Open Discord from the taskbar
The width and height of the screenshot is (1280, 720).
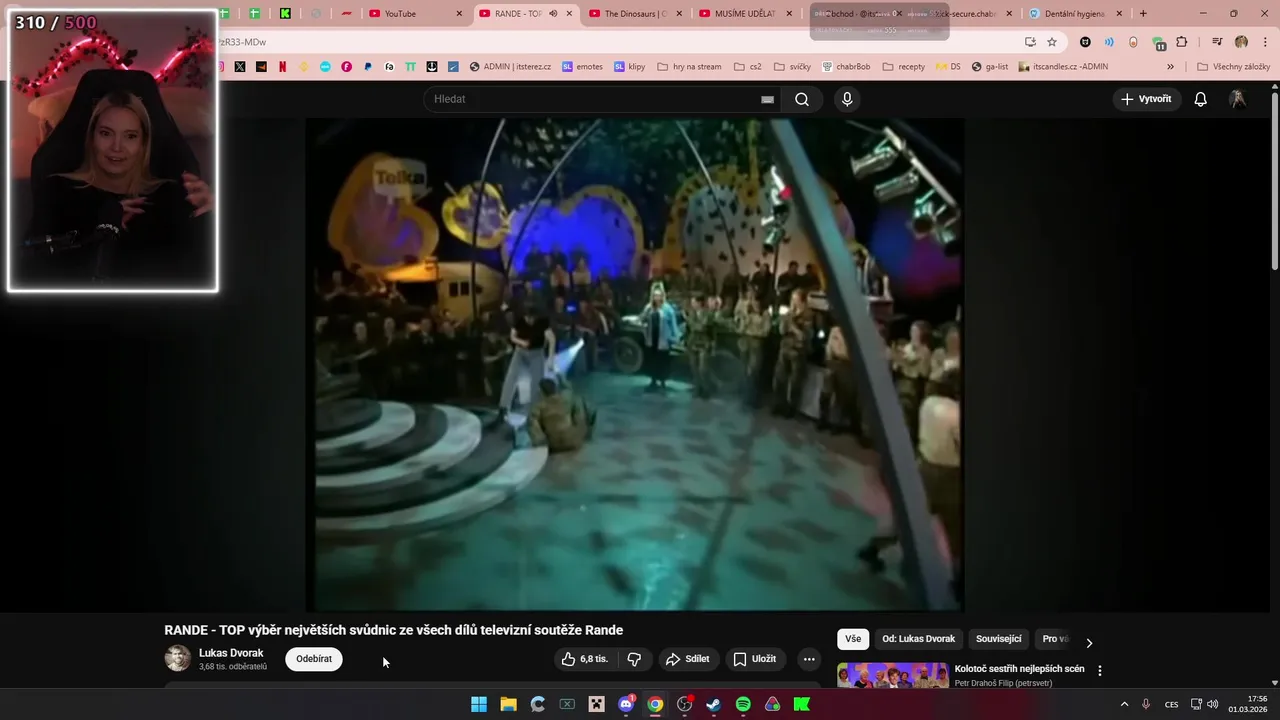point(626,704)
